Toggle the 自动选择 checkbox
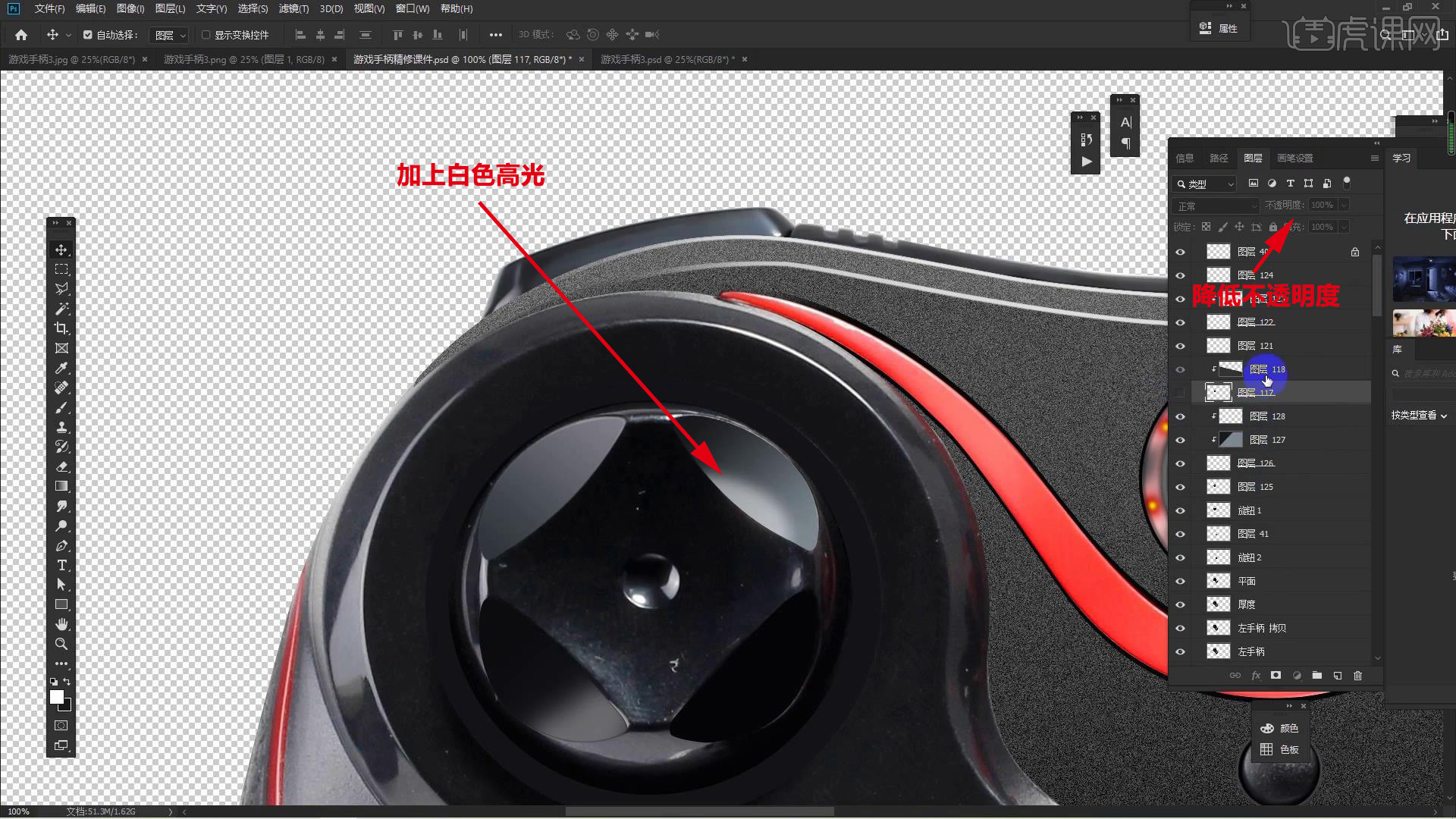Viewport: 1456px width, 819px height. tap(87, 35)
